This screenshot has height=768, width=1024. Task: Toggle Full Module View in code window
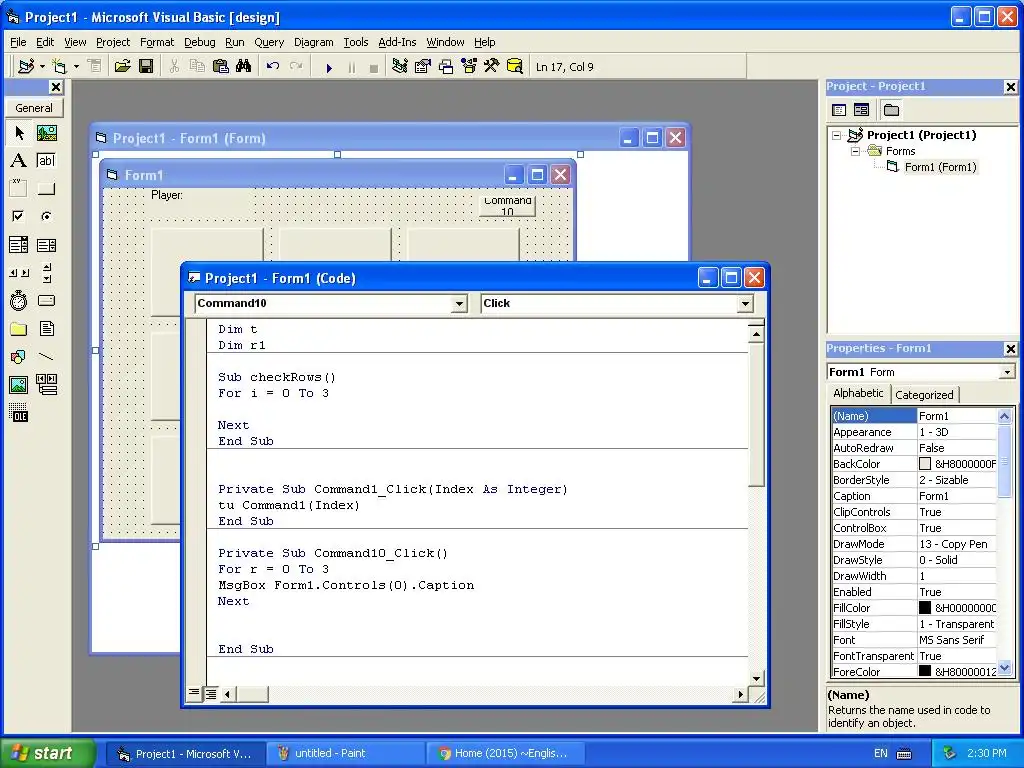pos(210,694)
